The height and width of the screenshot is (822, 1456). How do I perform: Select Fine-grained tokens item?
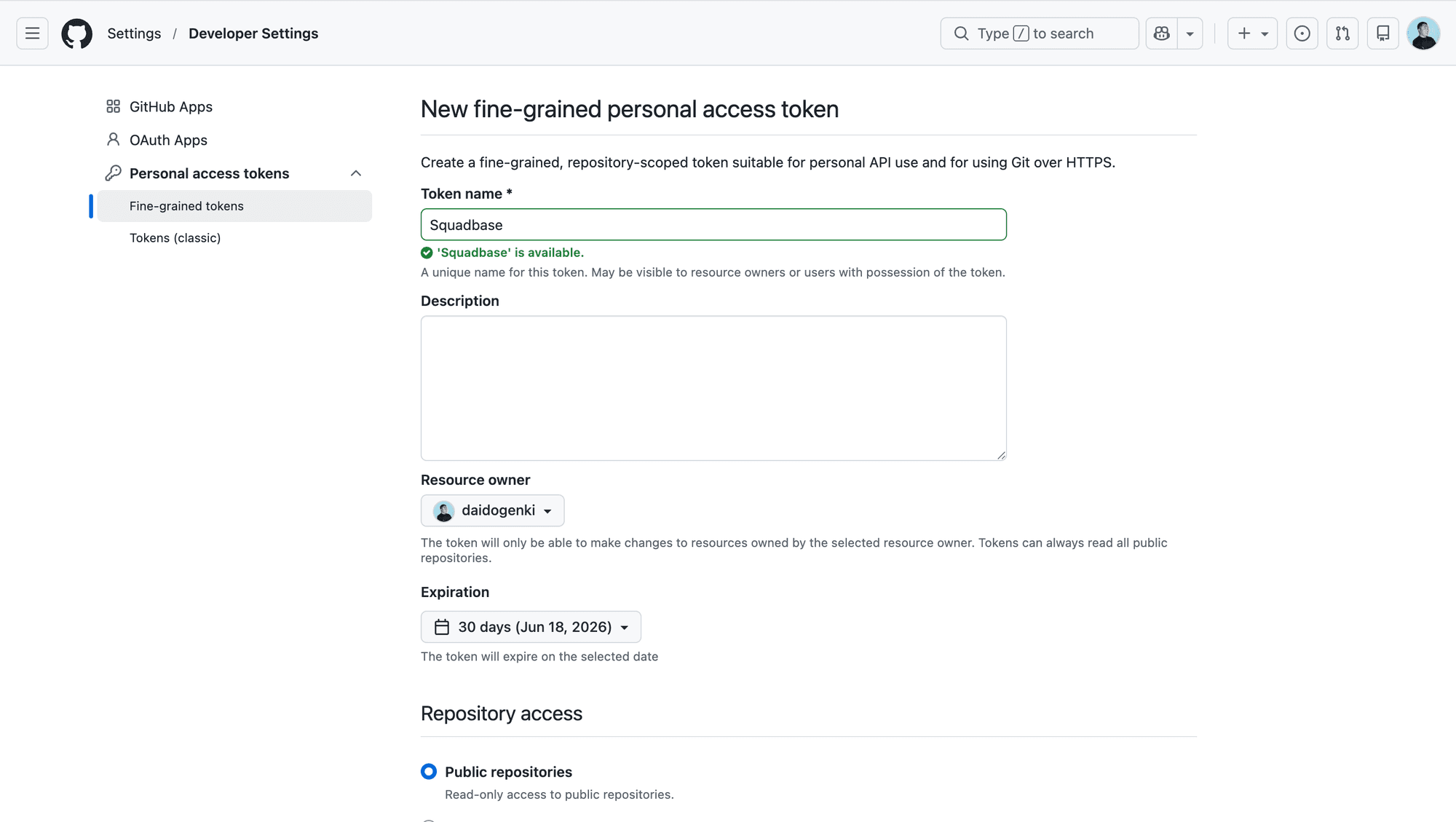point(234,206)
